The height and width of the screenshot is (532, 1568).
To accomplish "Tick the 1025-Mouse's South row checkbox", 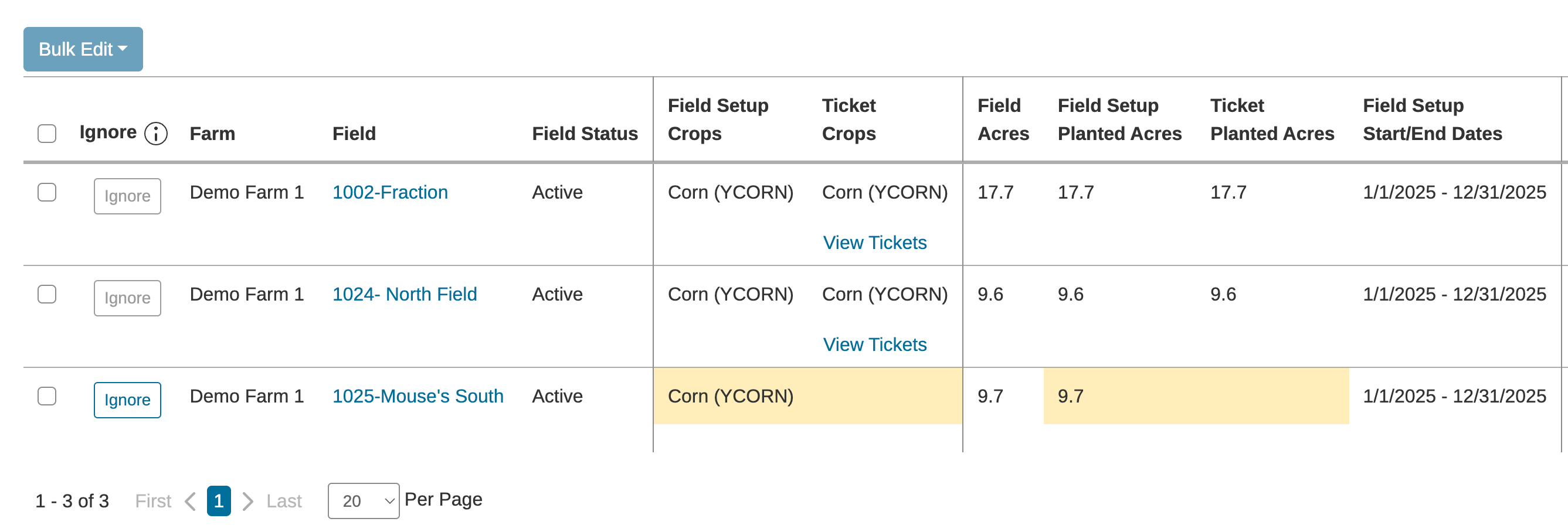I will click(47, 397).
